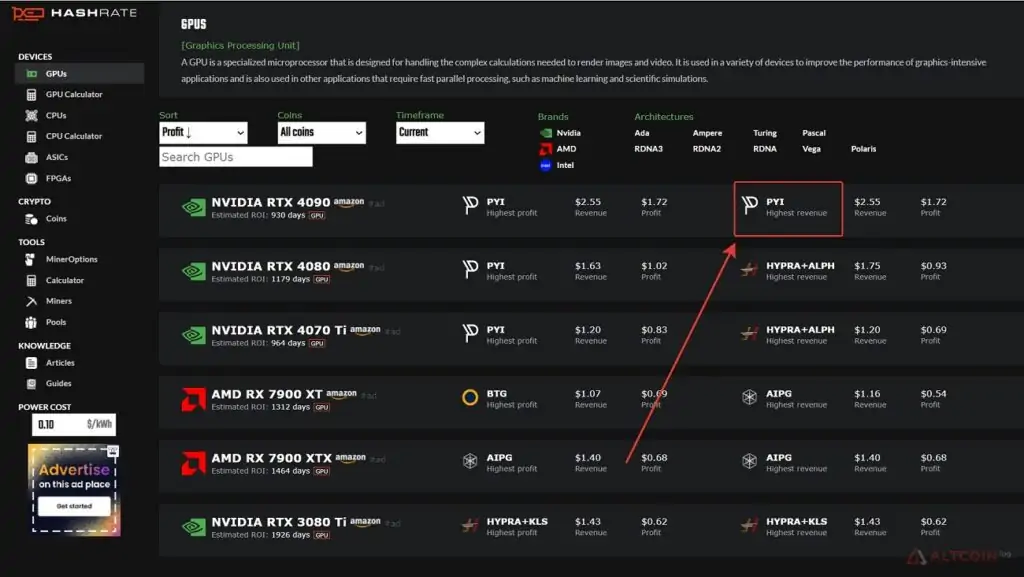This screenshot has height=577, width=1024.
Task: Filter by Pascal architecture
Action: (814, 133)
